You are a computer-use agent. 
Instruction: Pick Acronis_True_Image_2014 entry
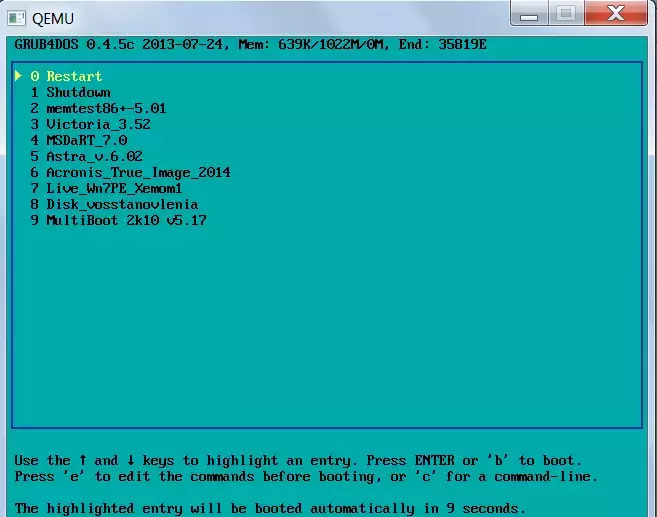[130, 172]
